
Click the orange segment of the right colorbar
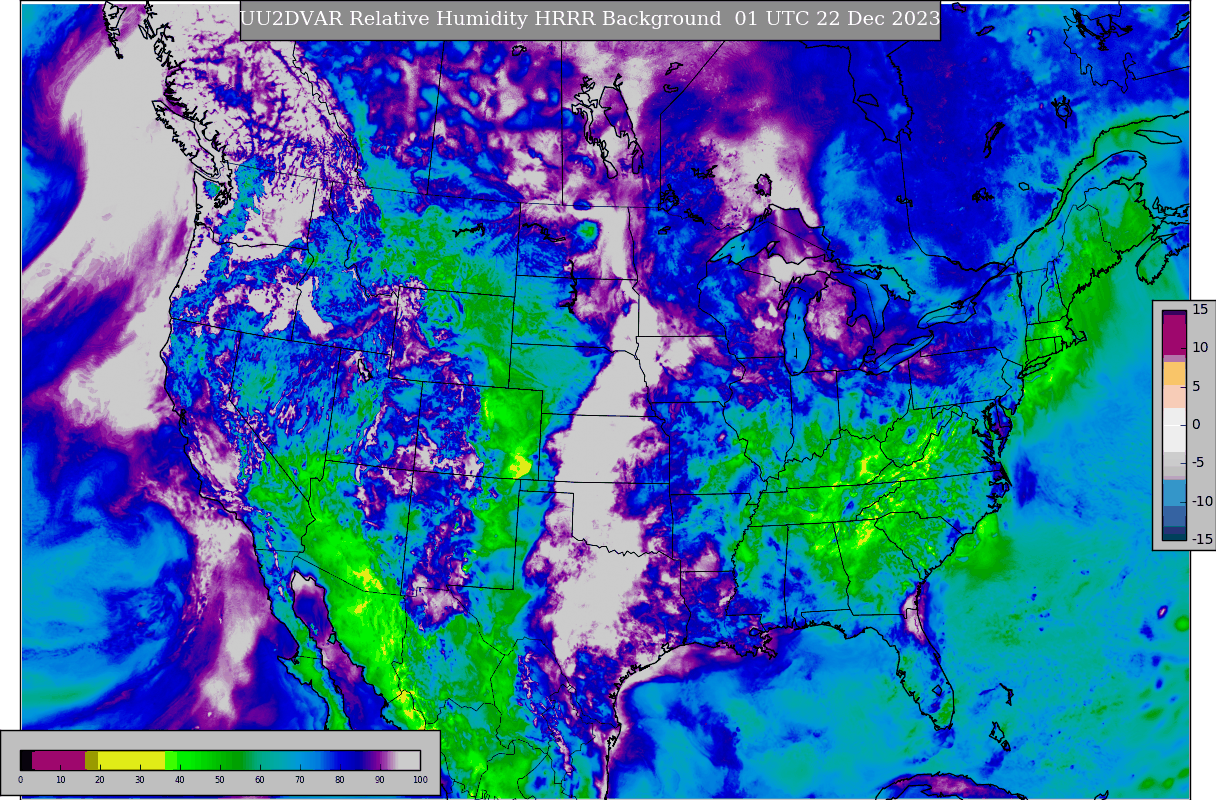click(x=1174, y=373)
